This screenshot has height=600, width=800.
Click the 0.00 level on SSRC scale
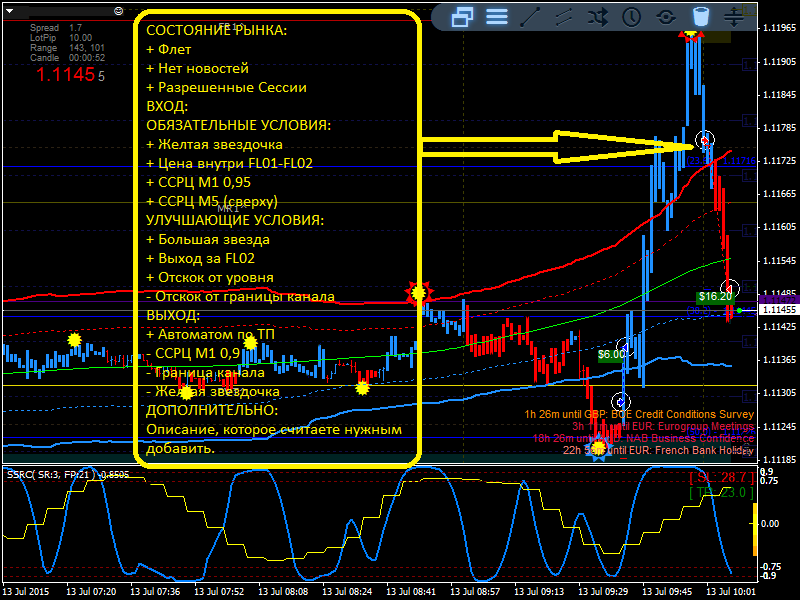[770, 523]
